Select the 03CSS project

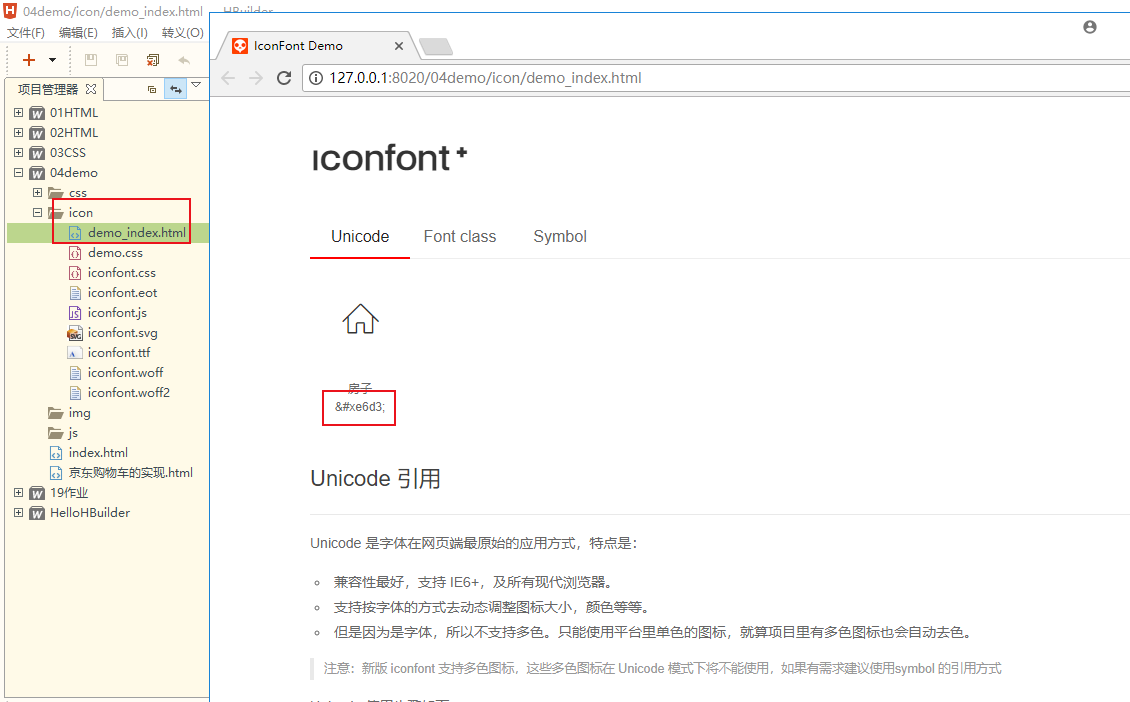coord(68,153)
